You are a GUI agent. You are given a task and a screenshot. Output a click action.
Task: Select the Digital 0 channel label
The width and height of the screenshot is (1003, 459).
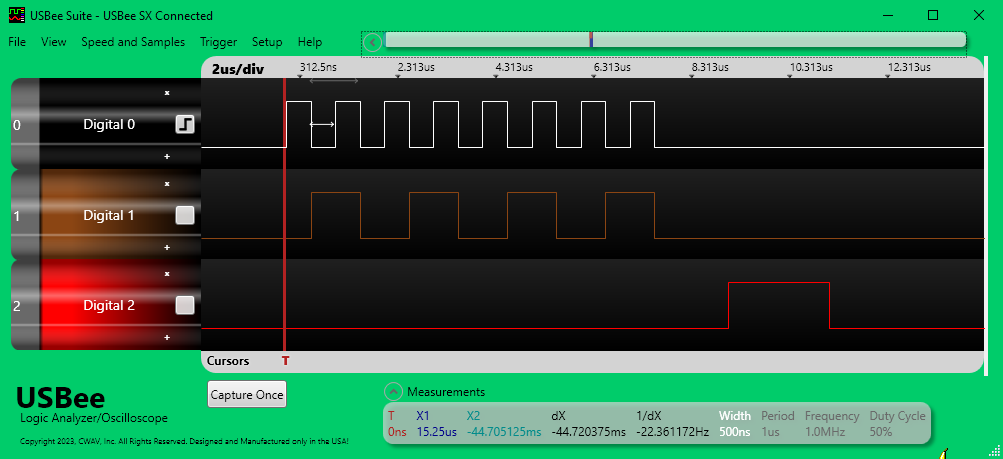[x=109, y=125]
